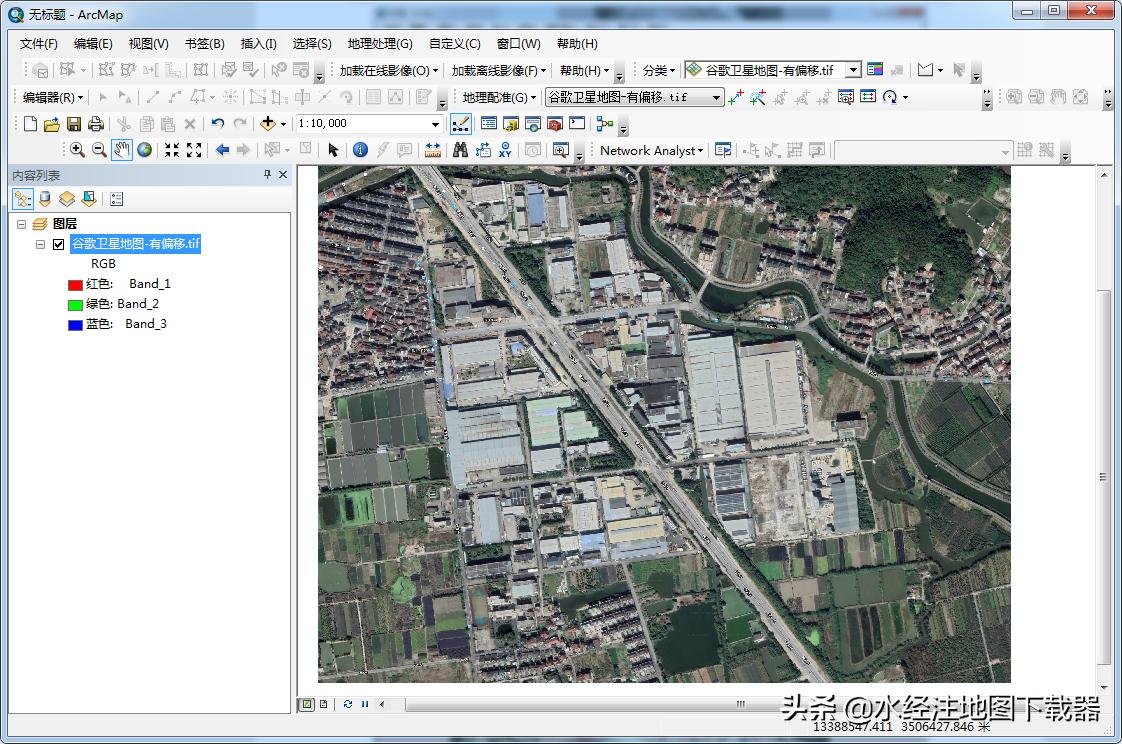Uncheck the 谷歌卫星地图-有偏移.tif layer
Image resolution: width=1122 pixels, height=744 pixels.
(58, 244)
